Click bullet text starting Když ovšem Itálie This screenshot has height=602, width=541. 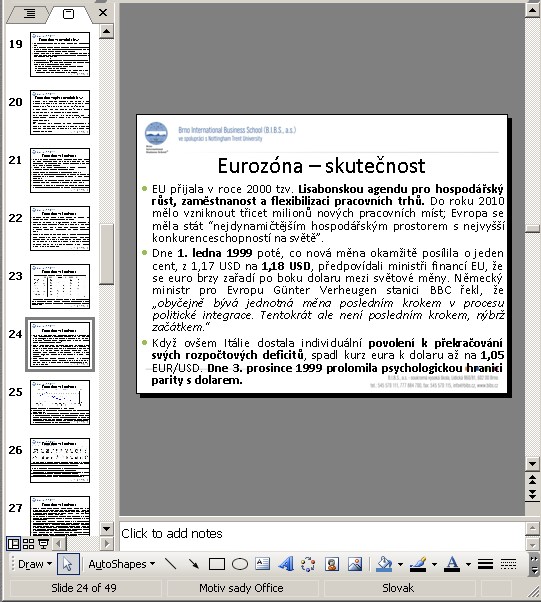[x=328, y=361]
